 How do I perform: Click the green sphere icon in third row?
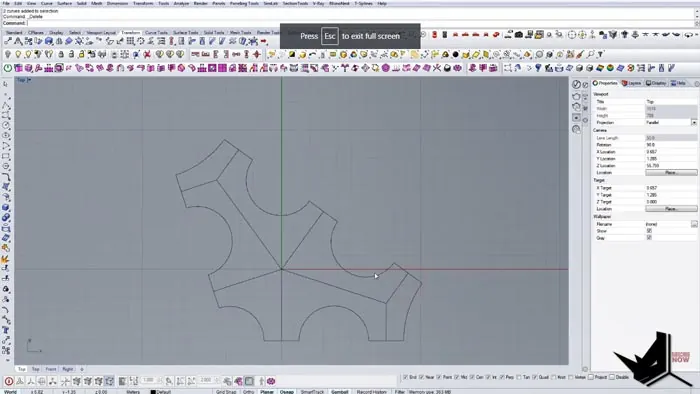coord(610,68)
